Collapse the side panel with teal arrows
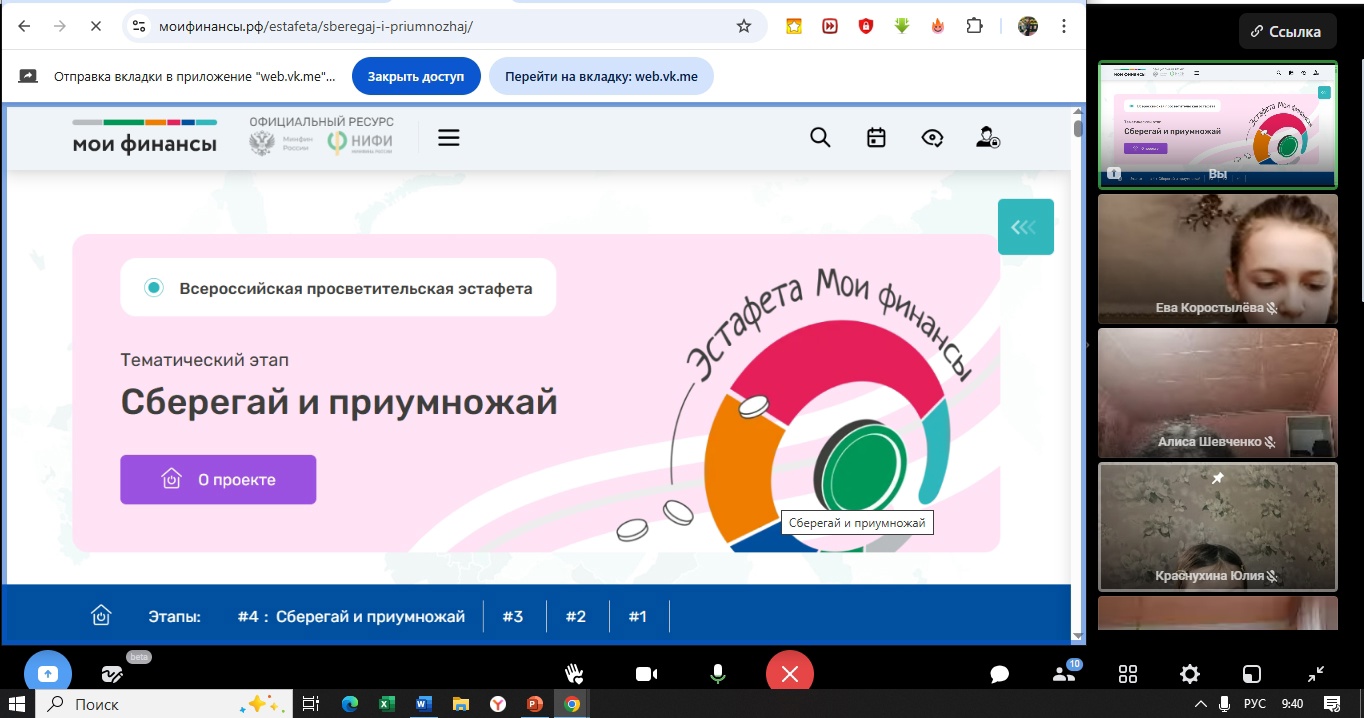 tap(1025, 227)
